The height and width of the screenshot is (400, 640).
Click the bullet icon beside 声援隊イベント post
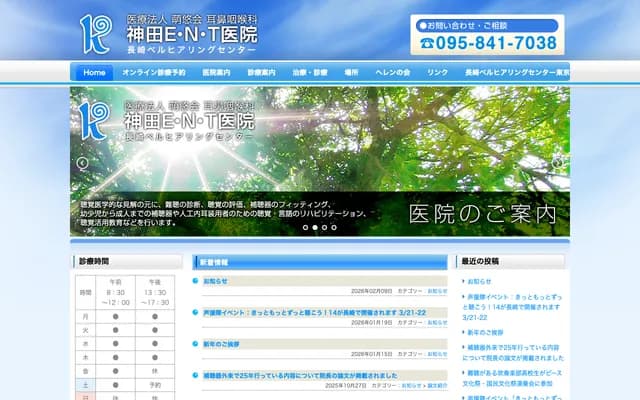196,312
